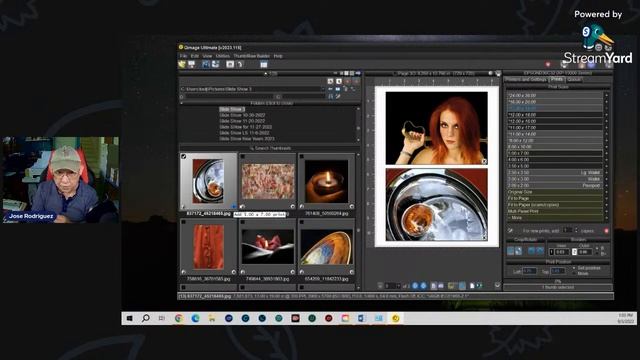Click the blue add-print icon on headlight thumbnail
640x360 pixels.
click(233, 207)
